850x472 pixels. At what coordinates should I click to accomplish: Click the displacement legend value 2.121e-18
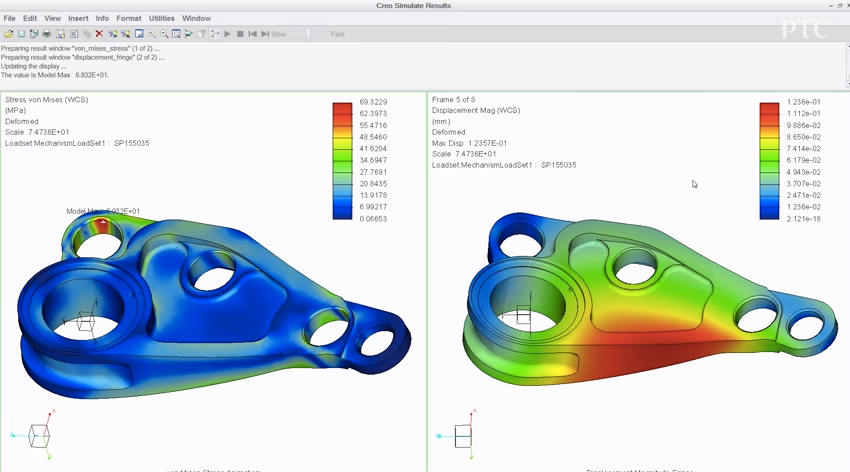point(803,219)
